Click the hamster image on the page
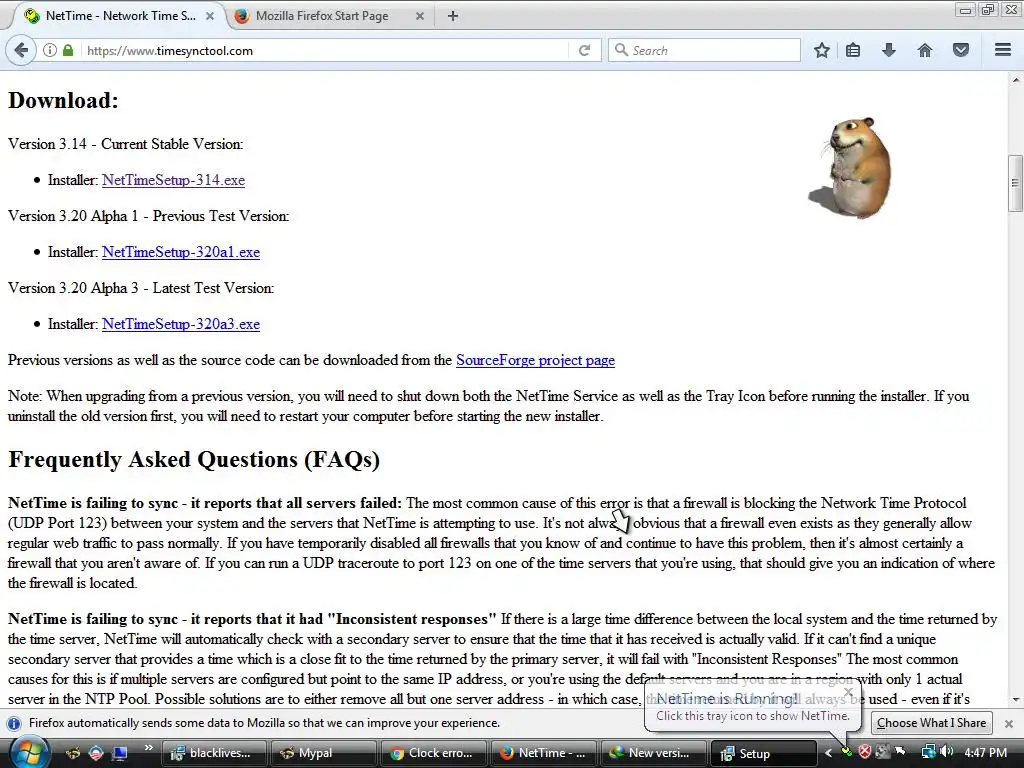The height and width of the screenshot is (768, 1024). click(851, 168)
